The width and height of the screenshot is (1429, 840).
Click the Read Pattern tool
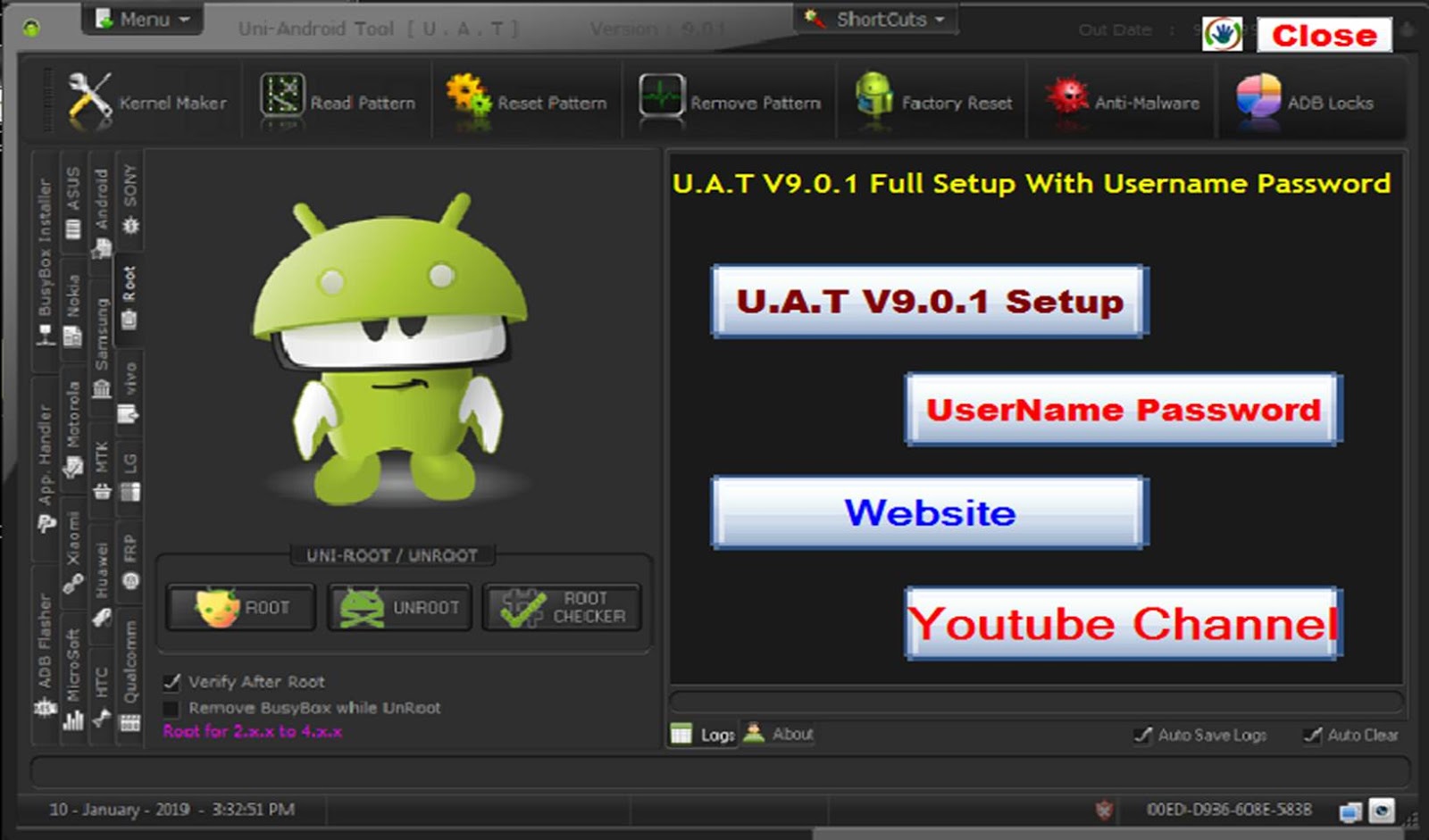click(338, 101)
